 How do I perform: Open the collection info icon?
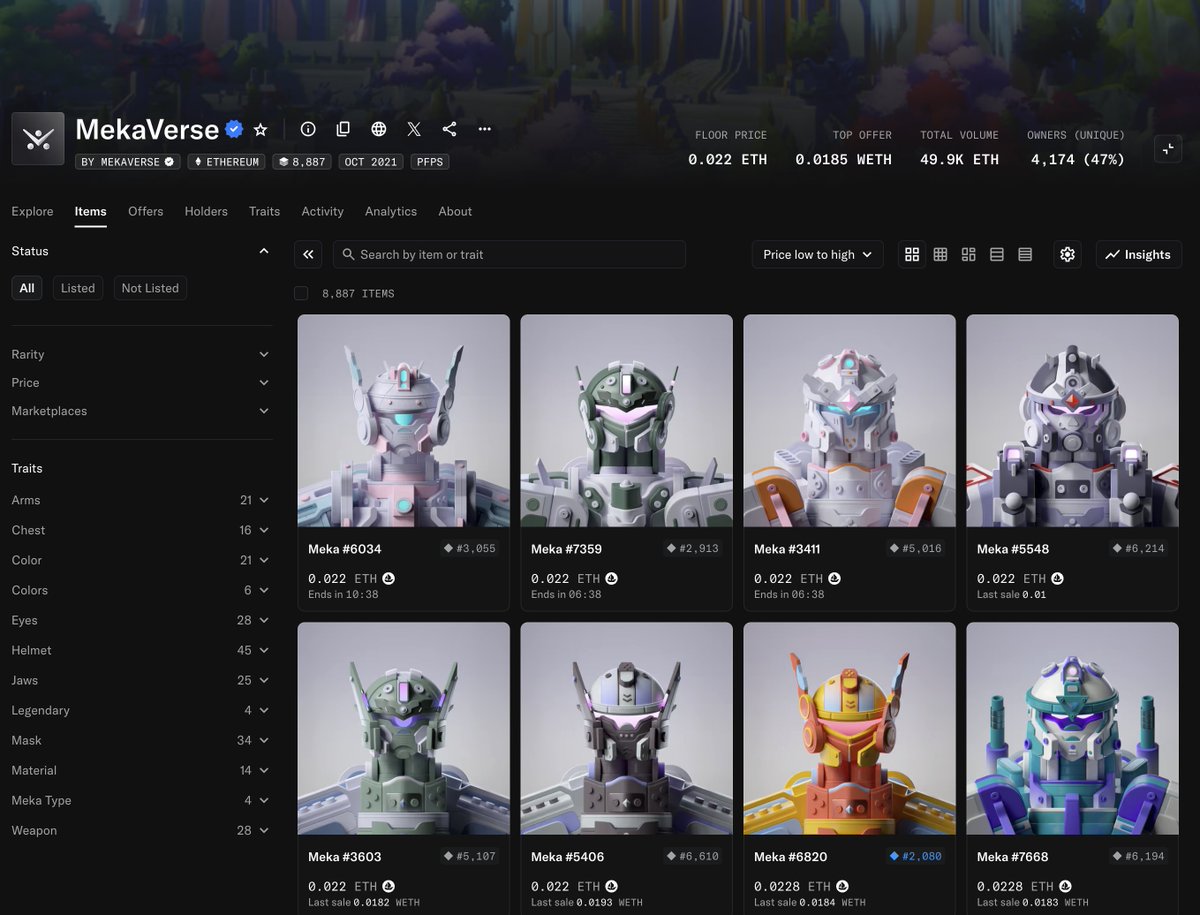coord(308,129)
